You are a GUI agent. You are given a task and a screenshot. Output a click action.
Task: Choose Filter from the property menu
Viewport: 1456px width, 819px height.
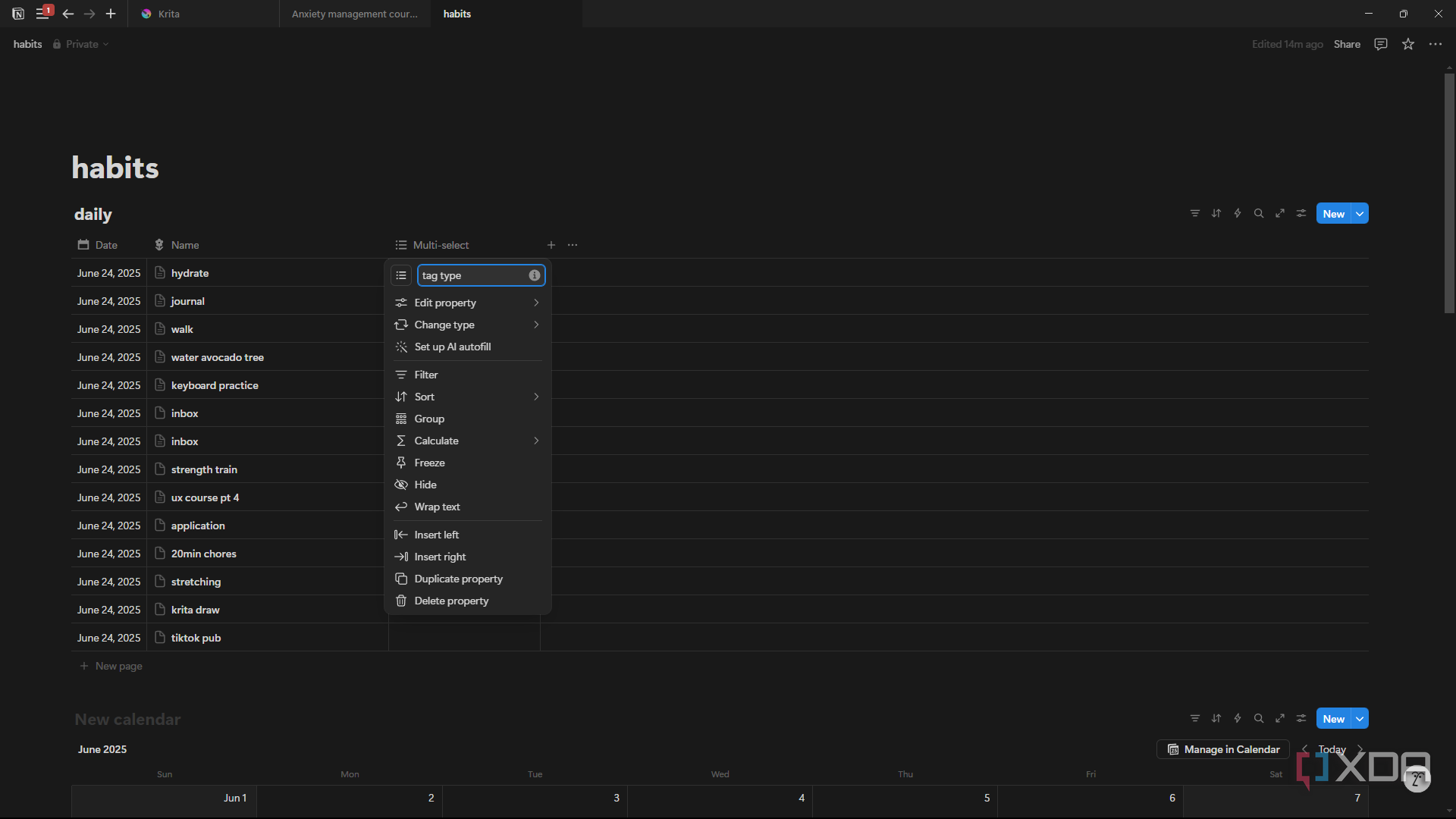tap(468, 375)
